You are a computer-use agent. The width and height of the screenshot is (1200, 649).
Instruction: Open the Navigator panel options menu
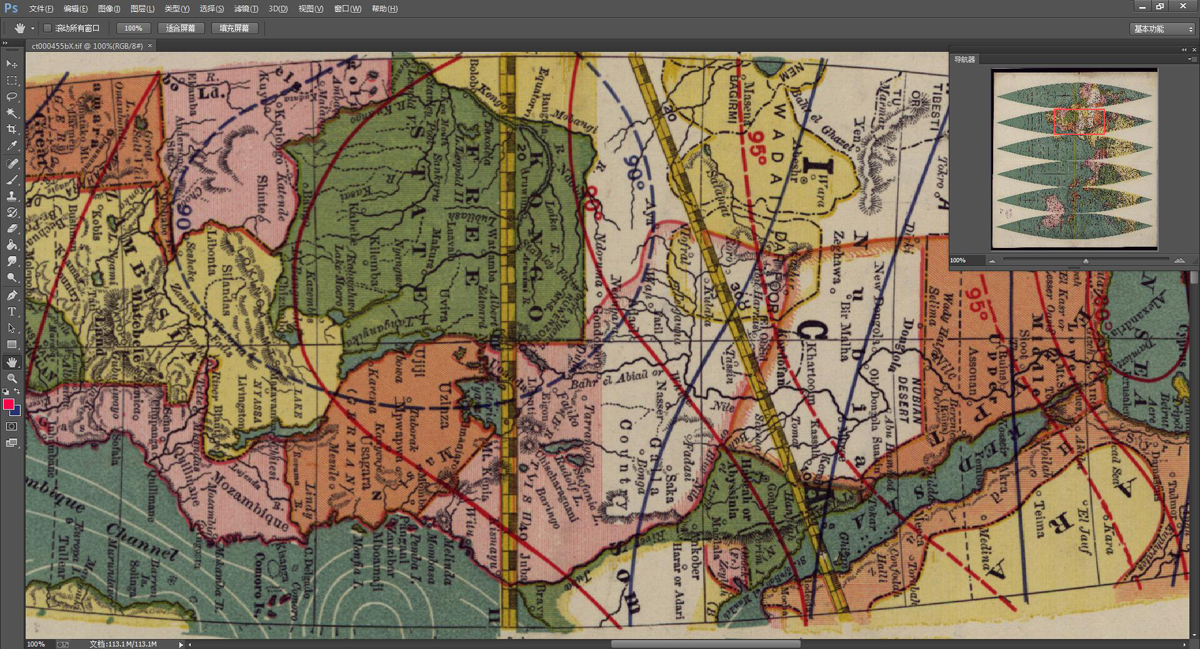(x=1191, y=61)
